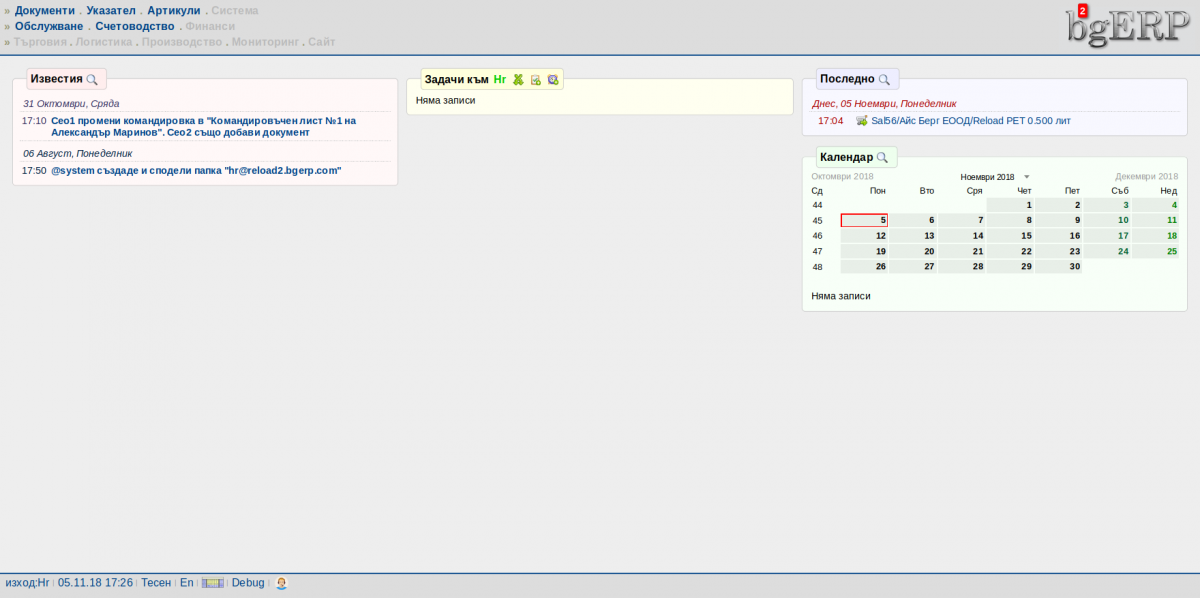Open Търговия menu item

point(41,42)
